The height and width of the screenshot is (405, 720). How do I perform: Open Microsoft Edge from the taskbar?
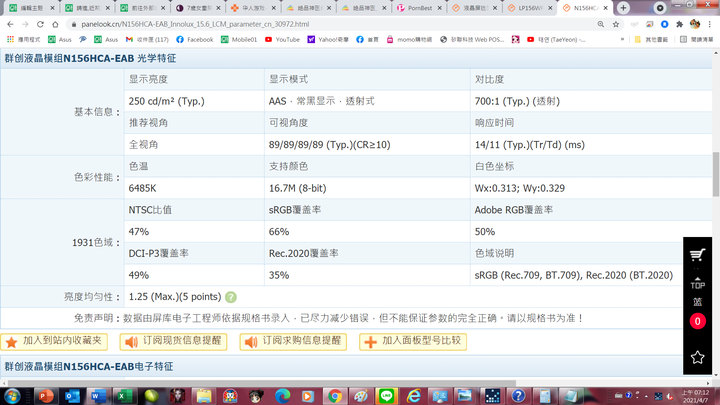click(282, 396)
